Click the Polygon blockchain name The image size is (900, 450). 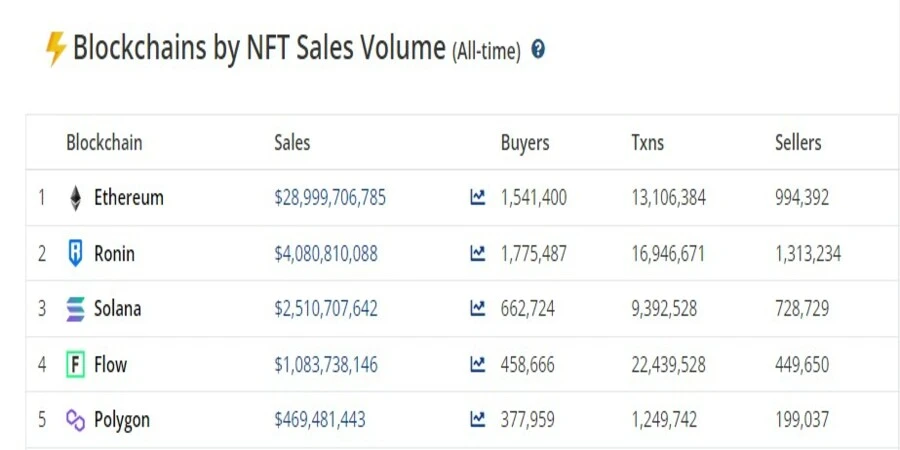[x=122, y=420]
